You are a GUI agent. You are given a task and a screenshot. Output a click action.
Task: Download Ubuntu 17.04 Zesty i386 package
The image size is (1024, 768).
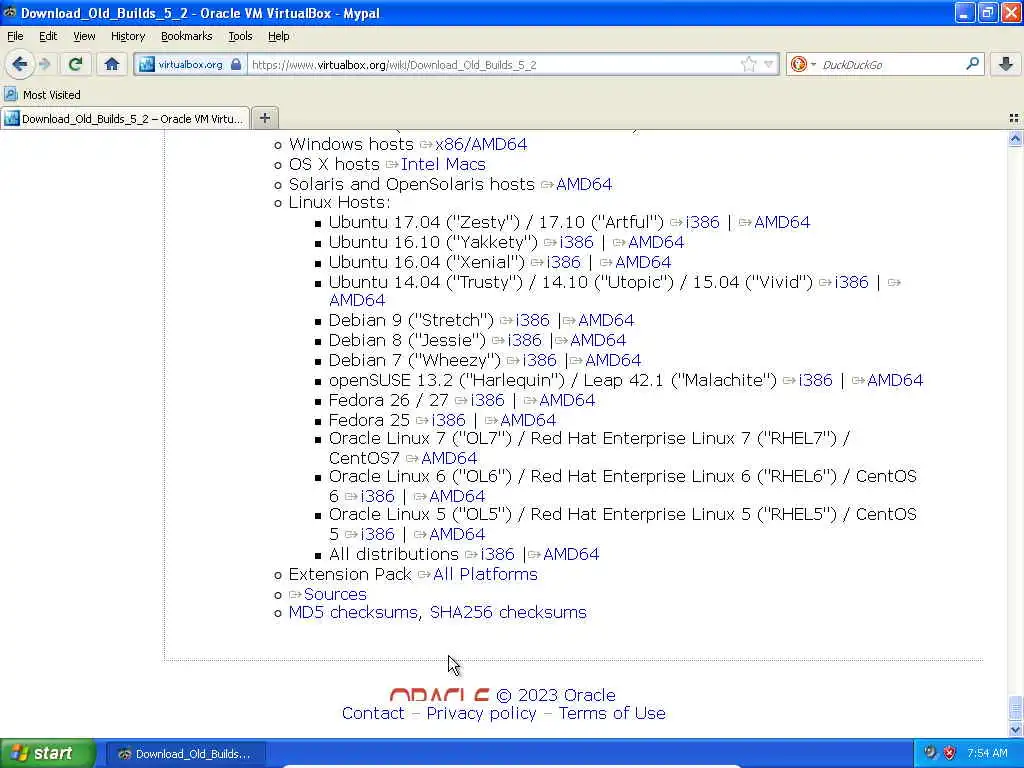click(x=702, y=222)
